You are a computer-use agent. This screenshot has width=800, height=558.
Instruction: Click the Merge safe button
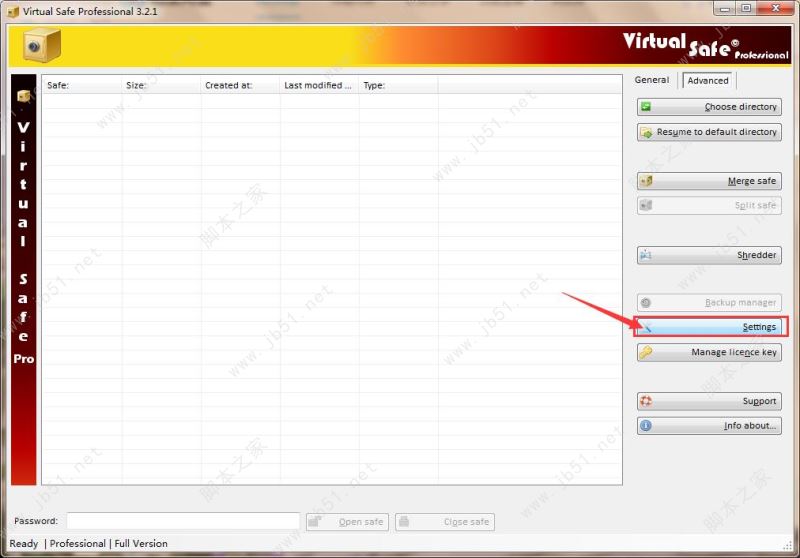709,181
